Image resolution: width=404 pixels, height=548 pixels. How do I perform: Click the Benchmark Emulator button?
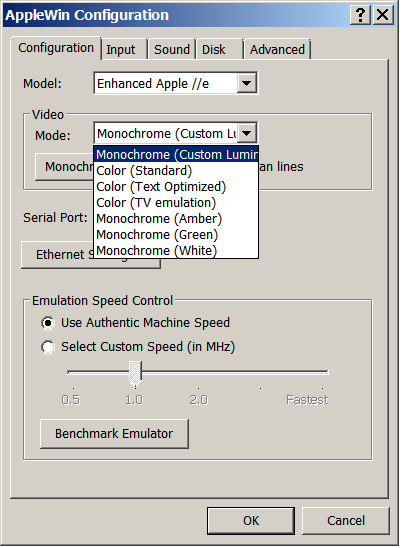coord(114,434)
